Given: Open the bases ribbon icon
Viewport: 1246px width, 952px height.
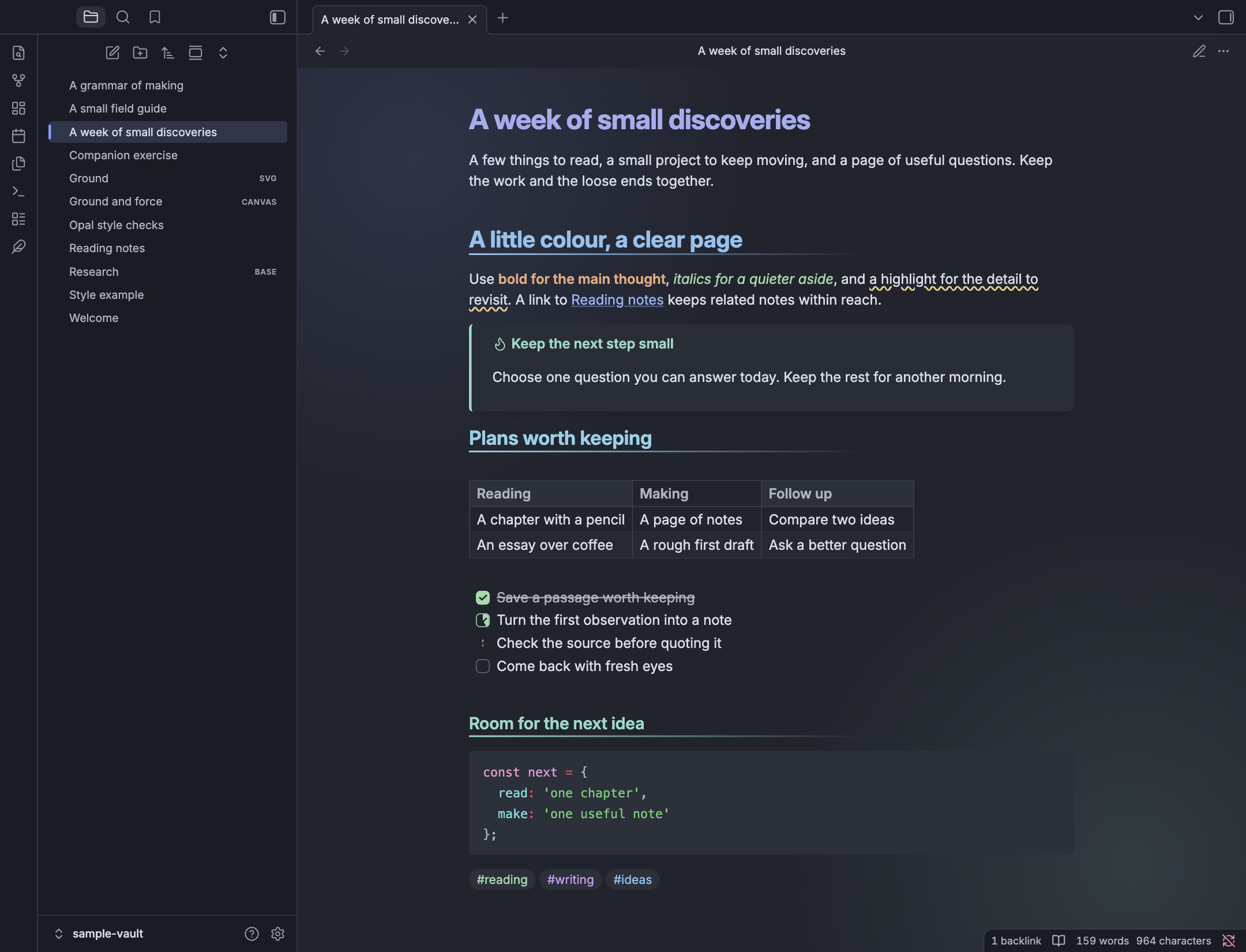Looking at the screenshot, I should 18,219.
